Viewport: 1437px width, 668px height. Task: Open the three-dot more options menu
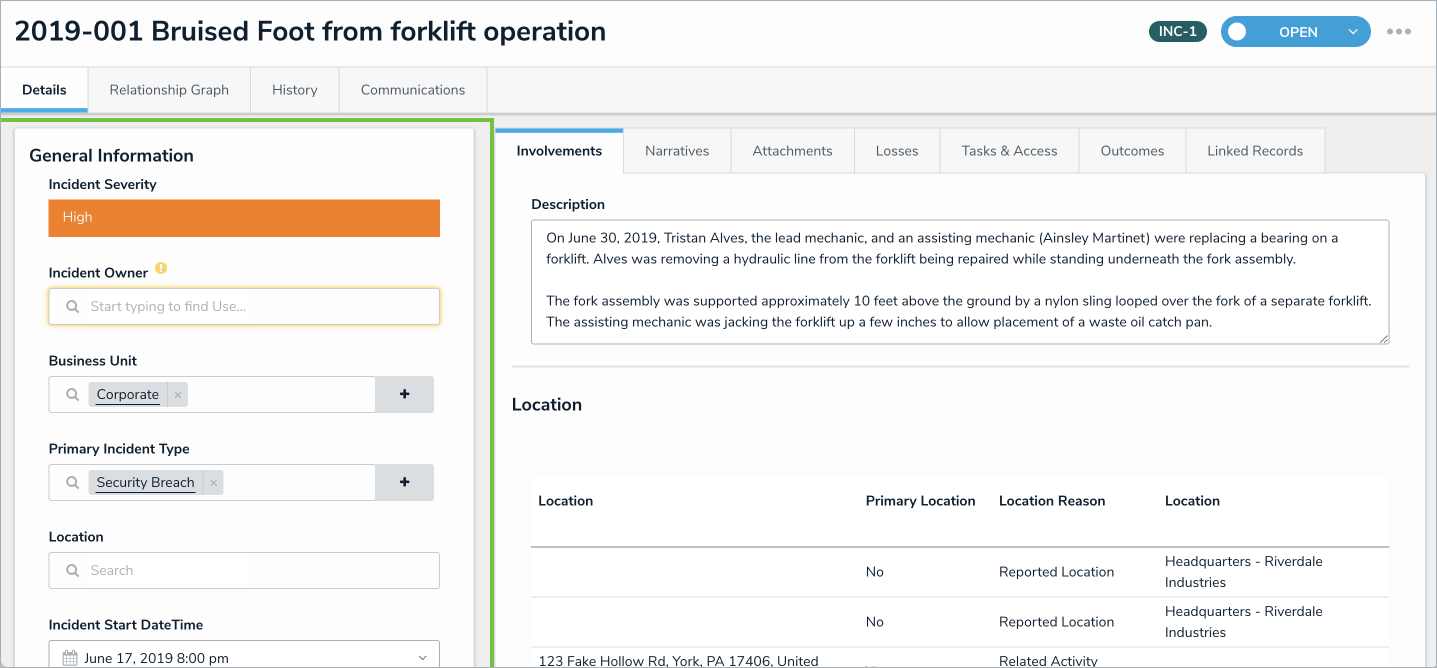(1398, 32)
